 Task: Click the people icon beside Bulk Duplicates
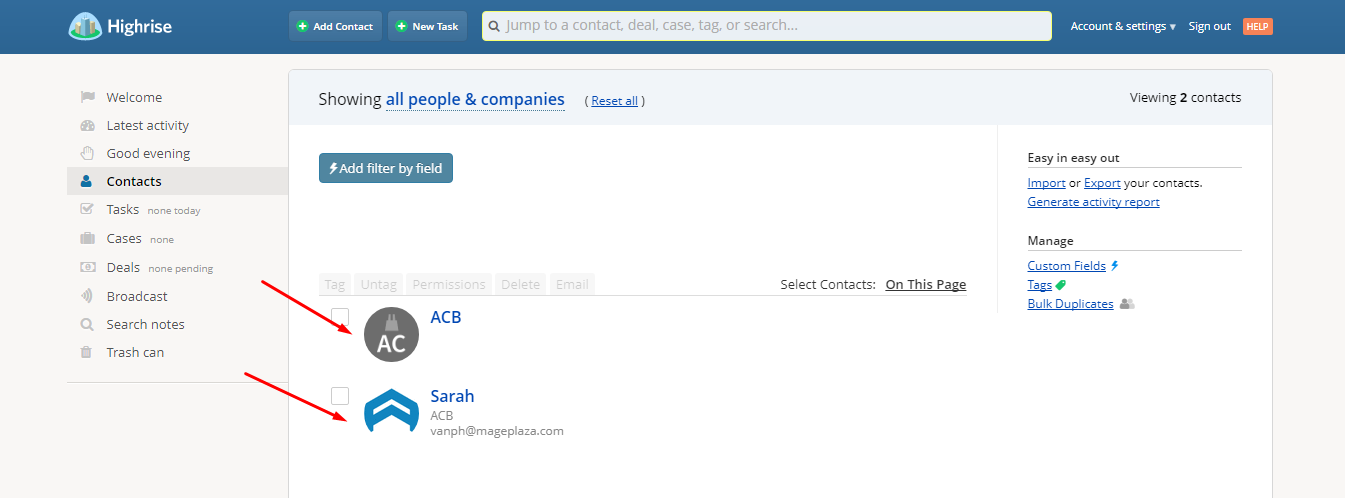pos(1127,304)
